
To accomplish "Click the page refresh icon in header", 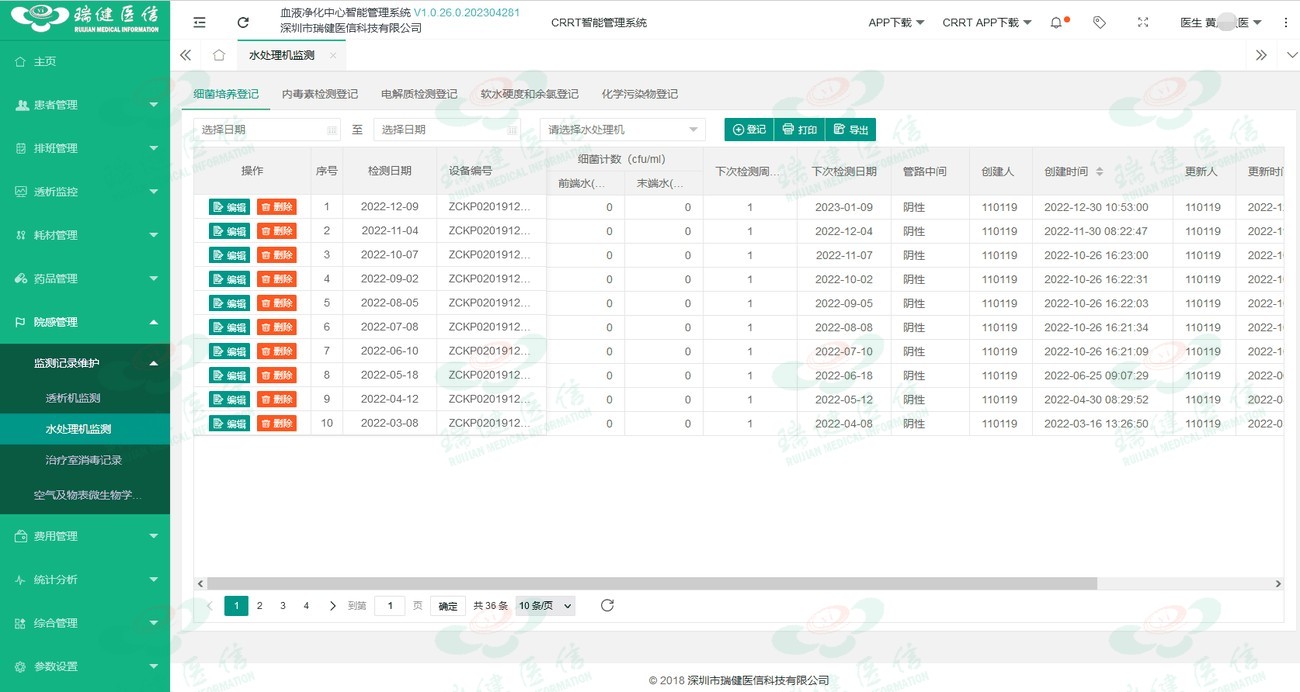I will (x=243, y=22).
